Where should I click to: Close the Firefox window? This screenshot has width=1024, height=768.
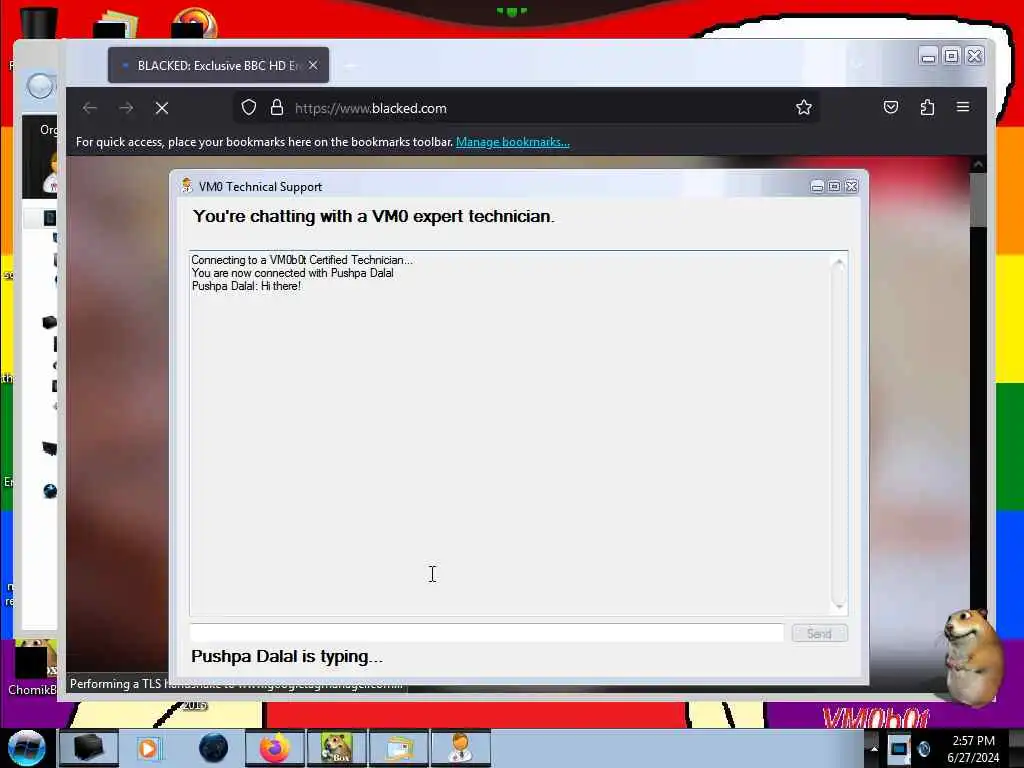pos(974,57)
